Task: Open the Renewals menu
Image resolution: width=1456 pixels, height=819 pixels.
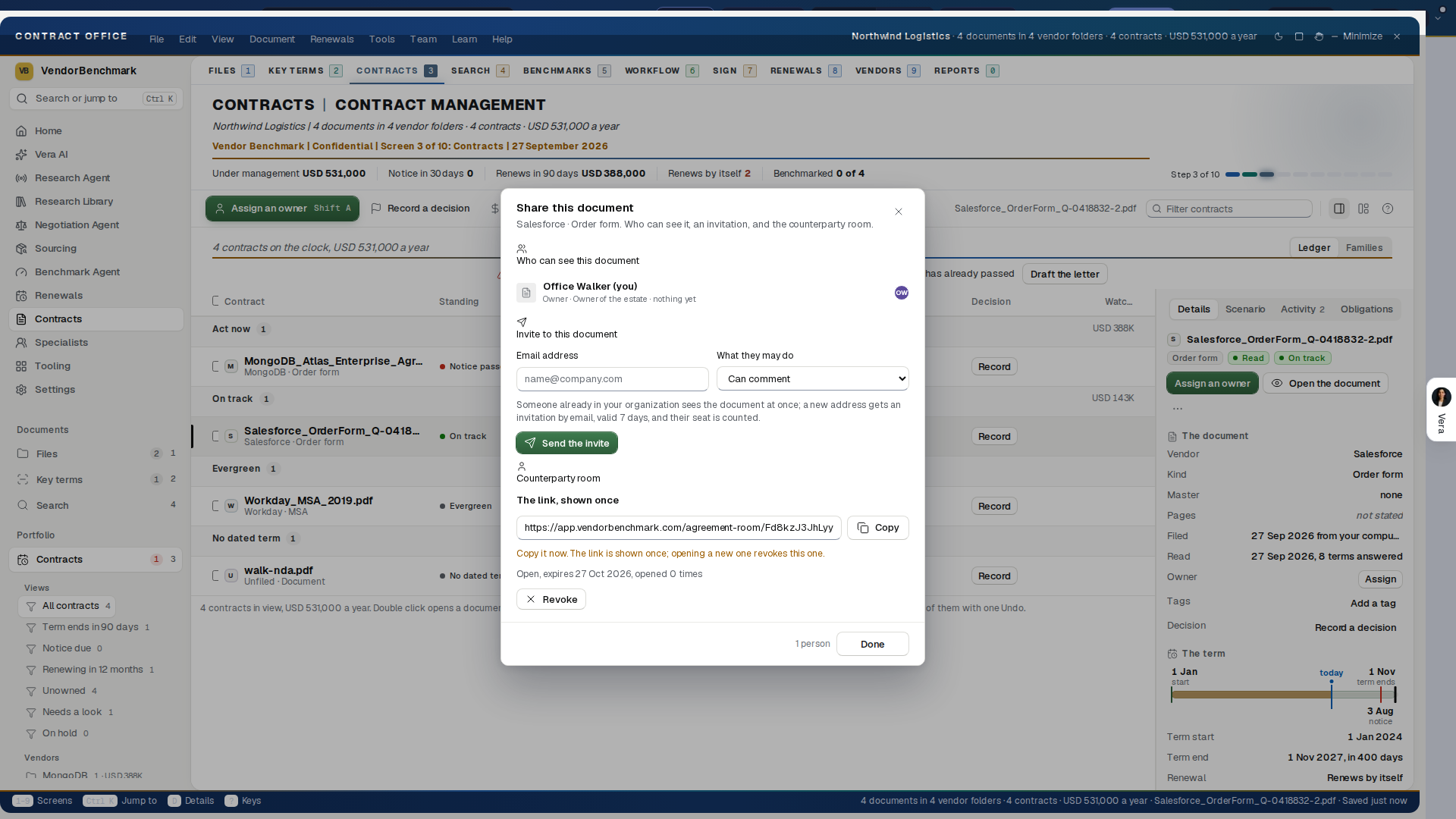Action: pos(331,39)
